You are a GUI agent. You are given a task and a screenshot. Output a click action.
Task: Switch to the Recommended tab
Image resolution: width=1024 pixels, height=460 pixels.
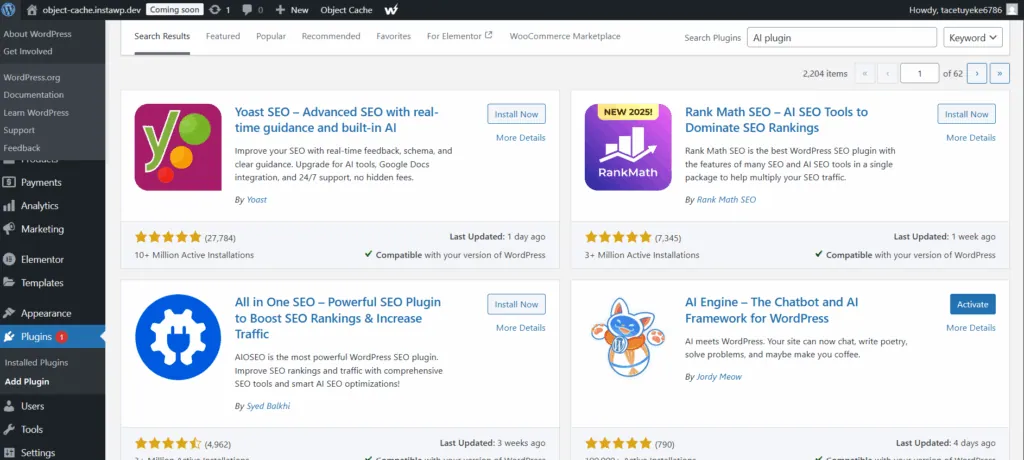pyautogui.click(x=331, y=37)
